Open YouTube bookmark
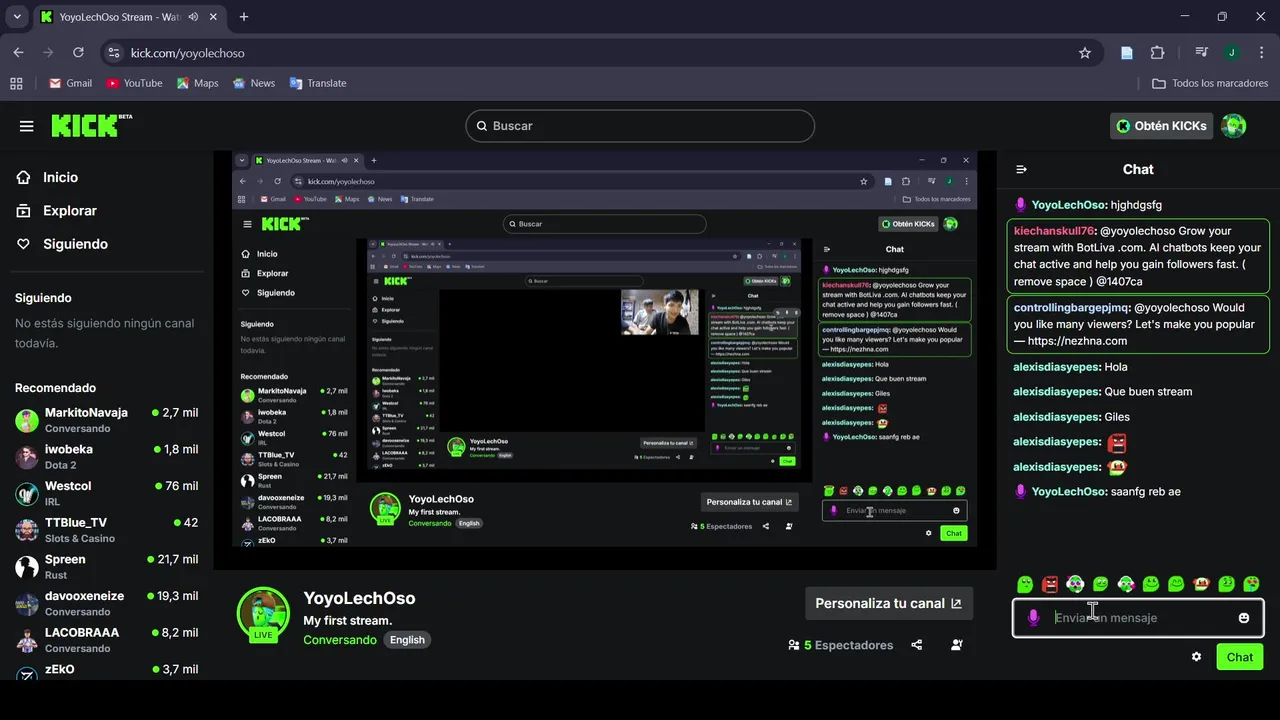Screen dimensions: 1280x720 point(134,83)
